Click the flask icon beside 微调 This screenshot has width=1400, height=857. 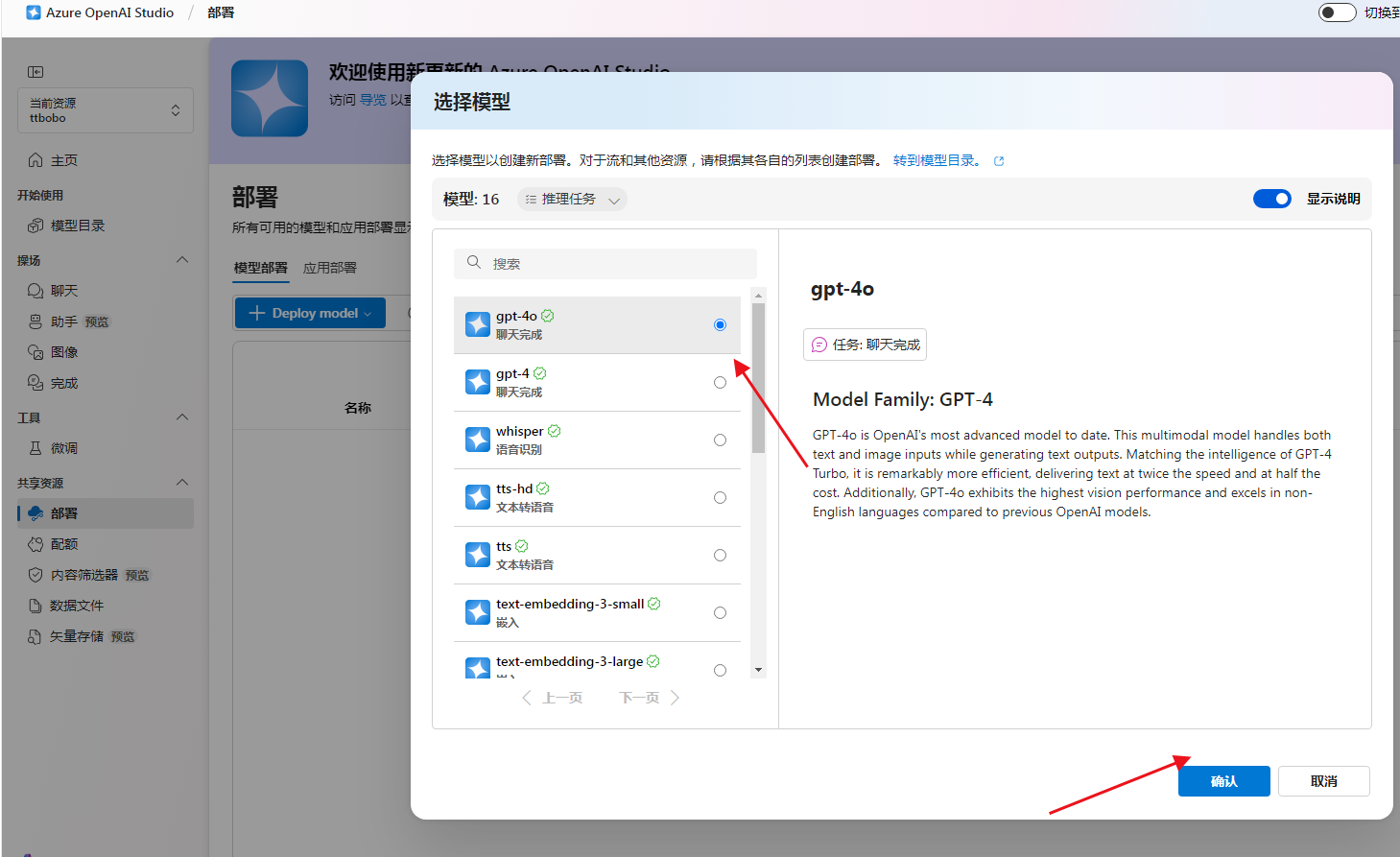(x=36, y=448)
